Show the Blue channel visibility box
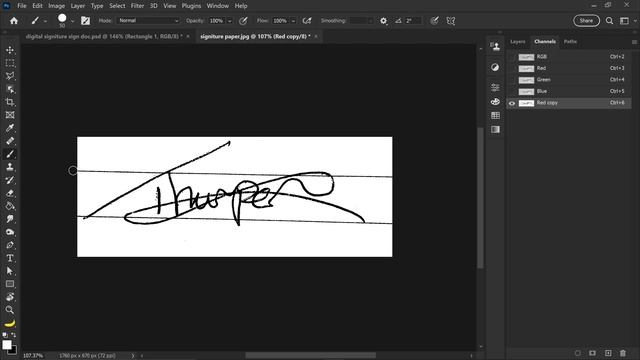The height and width of the screenshot is (360, 640). tap(512, 91)
